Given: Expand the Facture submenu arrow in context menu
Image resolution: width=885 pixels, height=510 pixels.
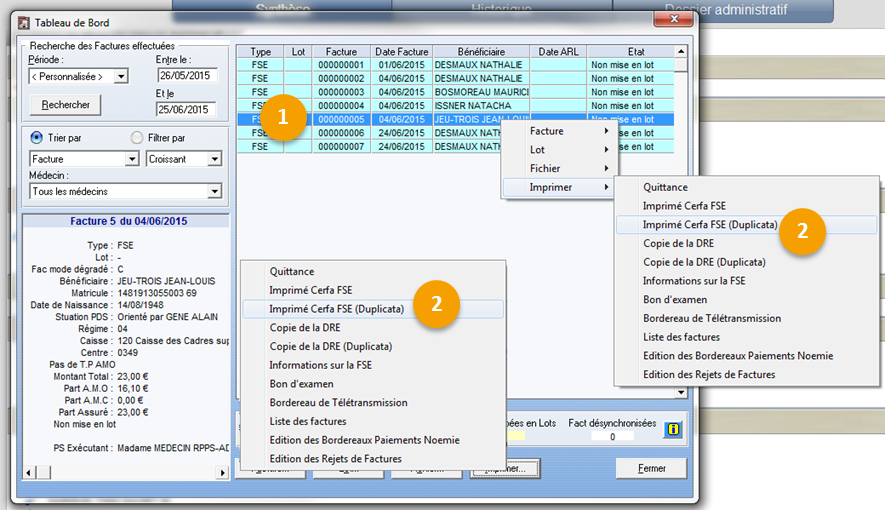Looking at the screenshot, I should 606,131.
